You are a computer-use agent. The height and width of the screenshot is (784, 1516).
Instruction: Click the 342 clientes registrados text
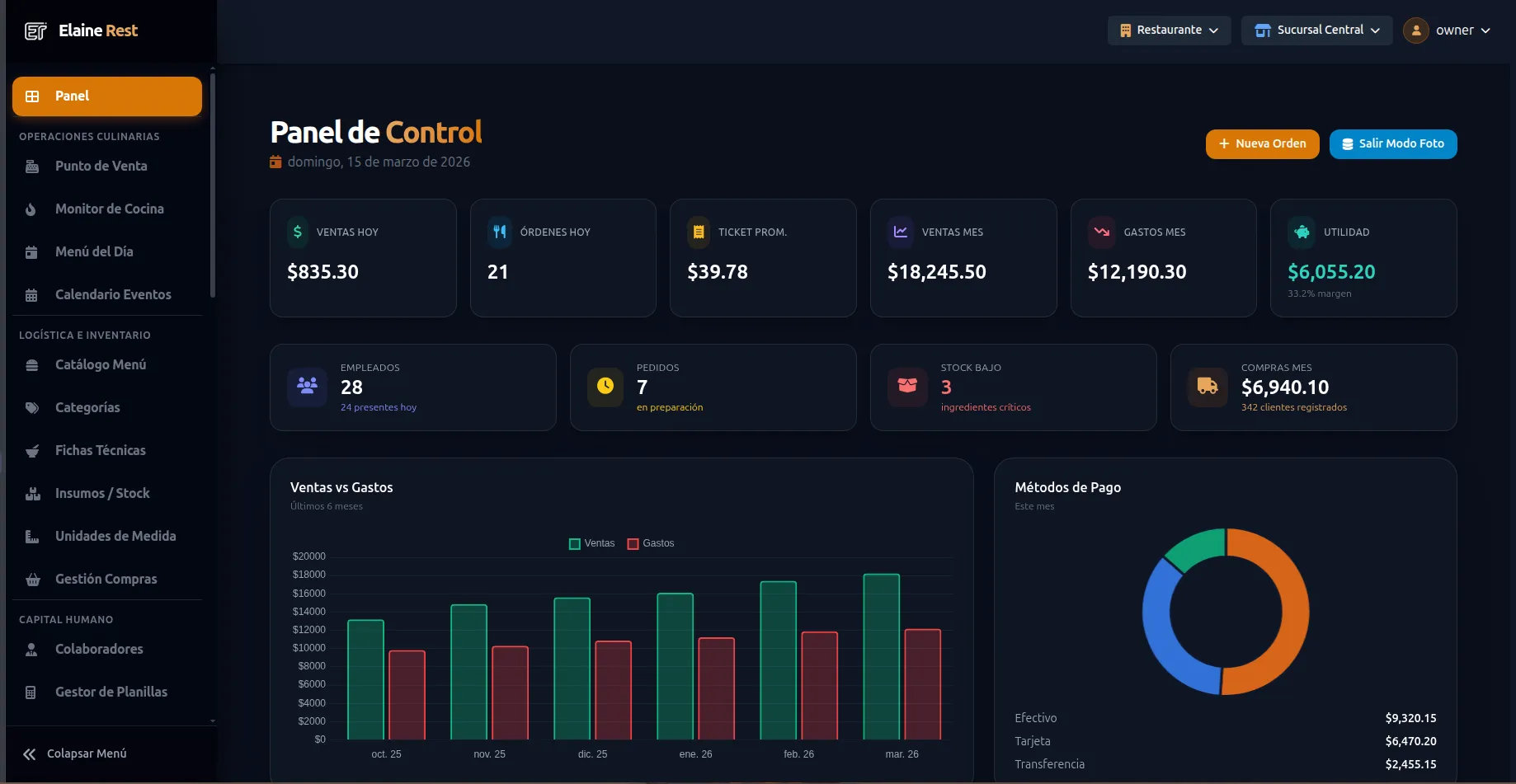tap(1294, 407)
